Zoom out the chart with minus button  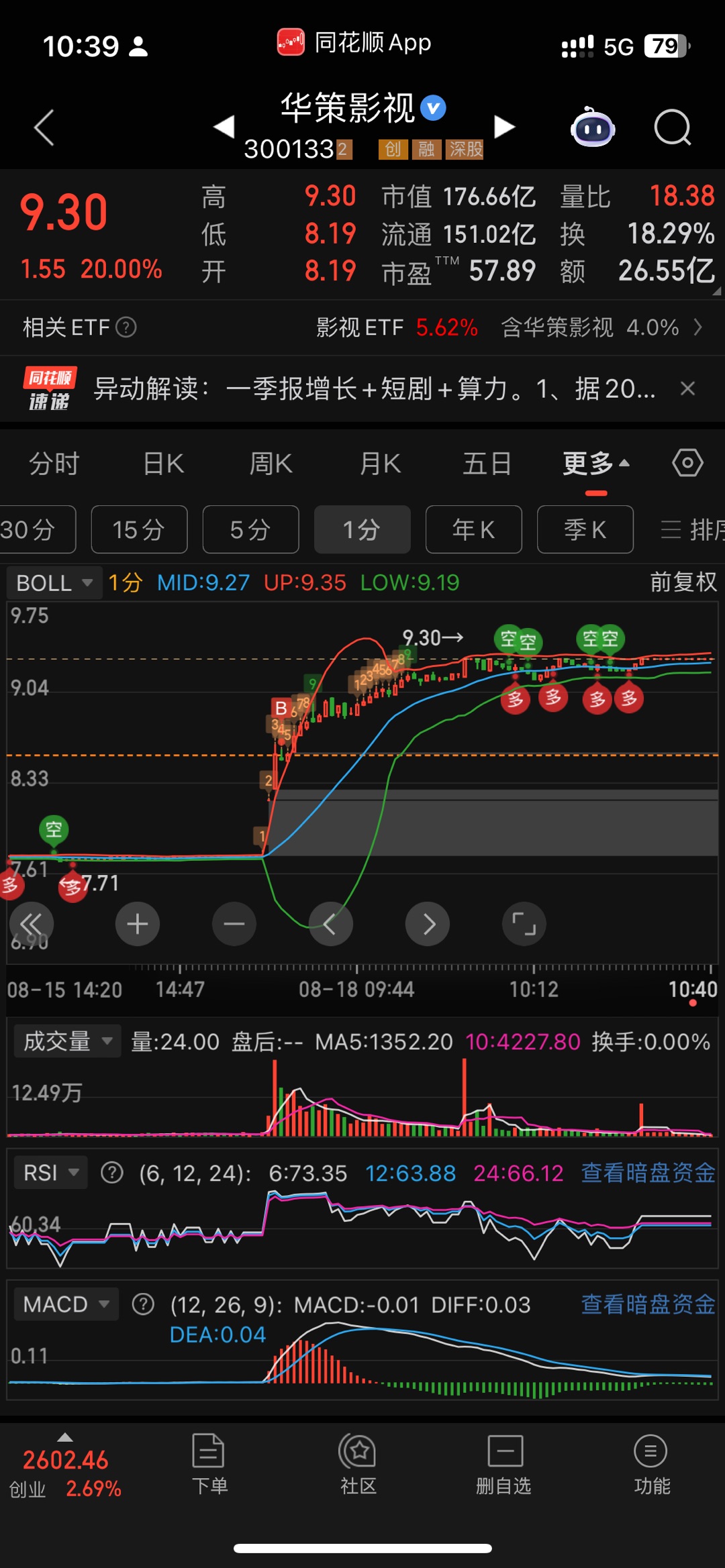(x=234, y=924)
